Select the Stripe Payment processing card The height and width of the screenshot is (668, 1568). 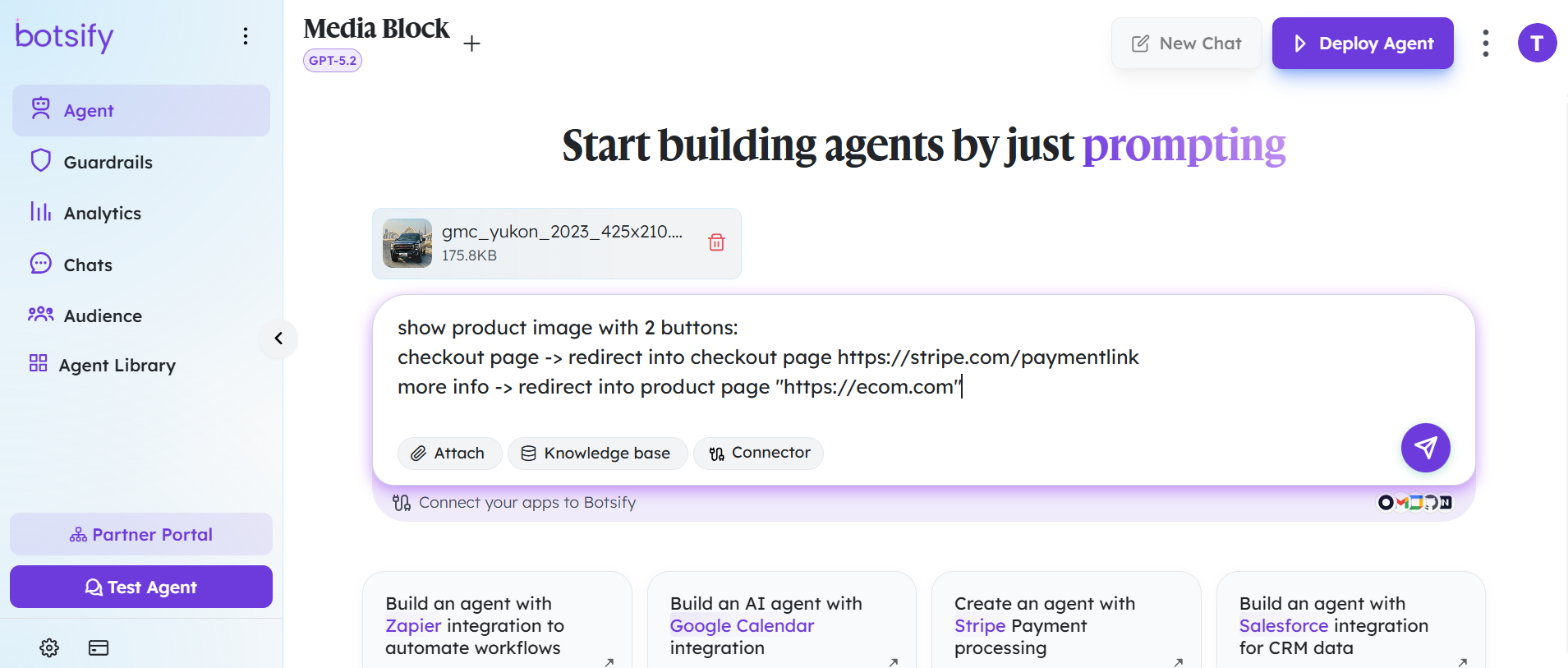click(1066, 621)
